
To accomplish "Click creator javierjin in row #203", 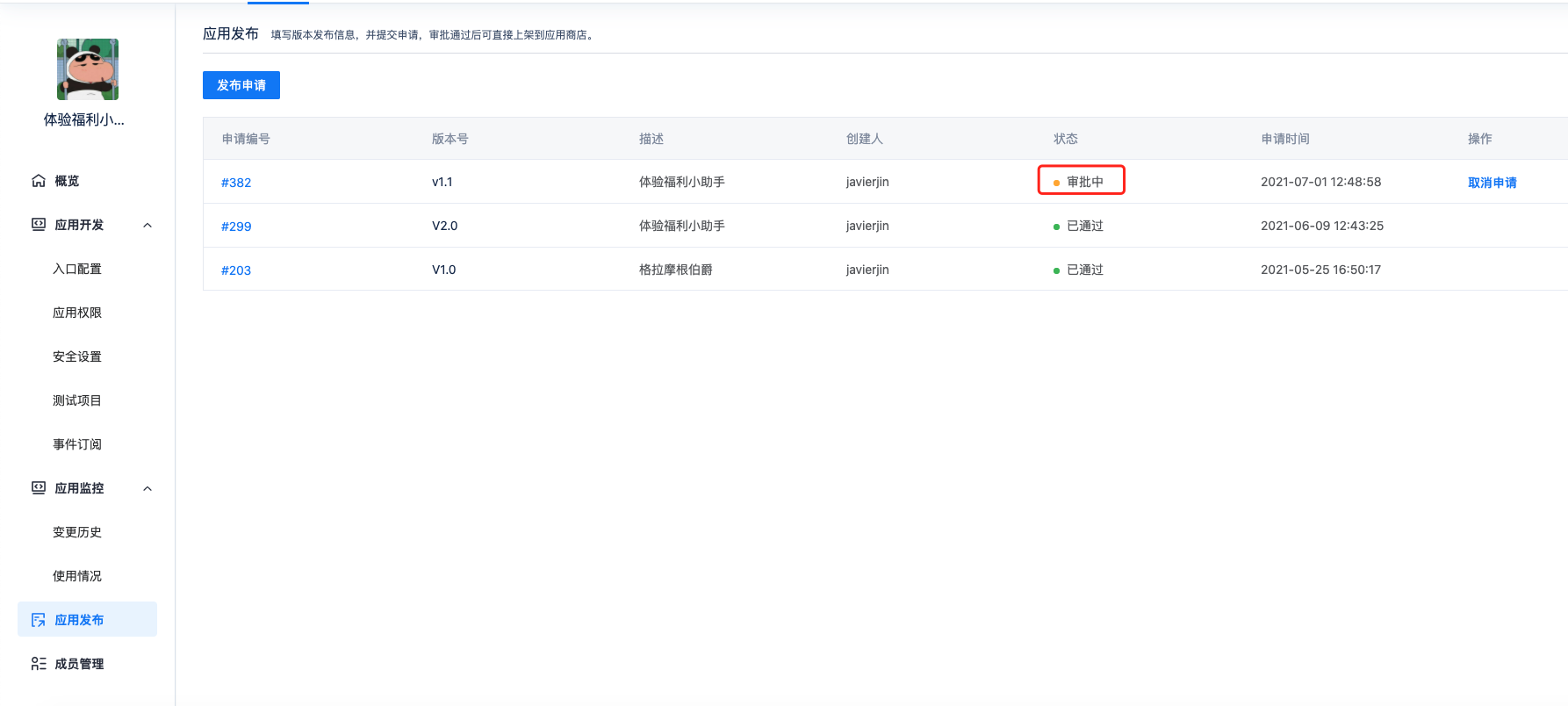I will [867, 270].
